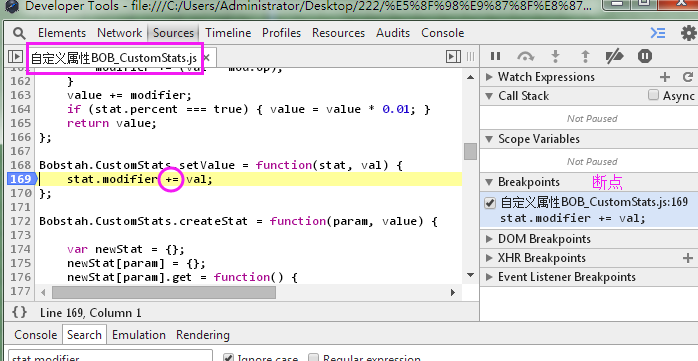Select the drawer Search tab
This screenshot has height=361, width=698.
(84, 335)
